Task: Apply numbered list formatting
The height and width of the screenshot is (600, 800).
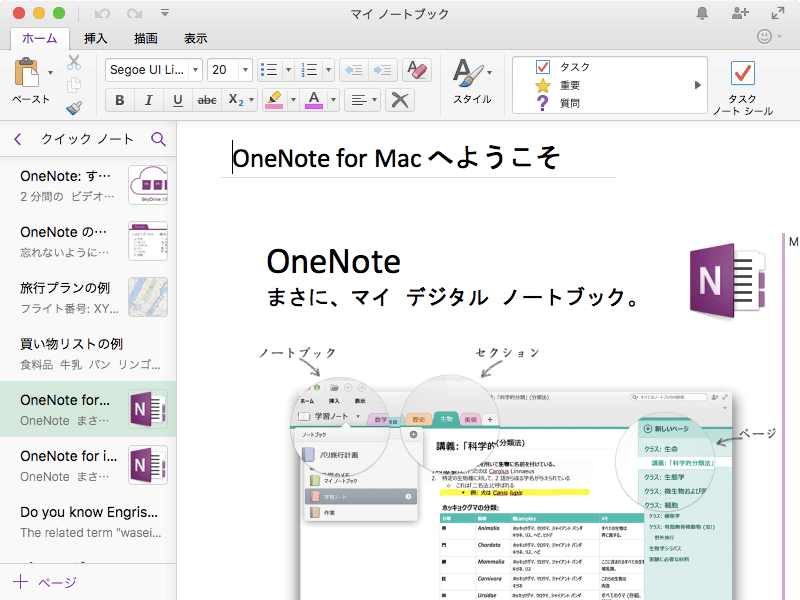Action: (x=309, y=69)
